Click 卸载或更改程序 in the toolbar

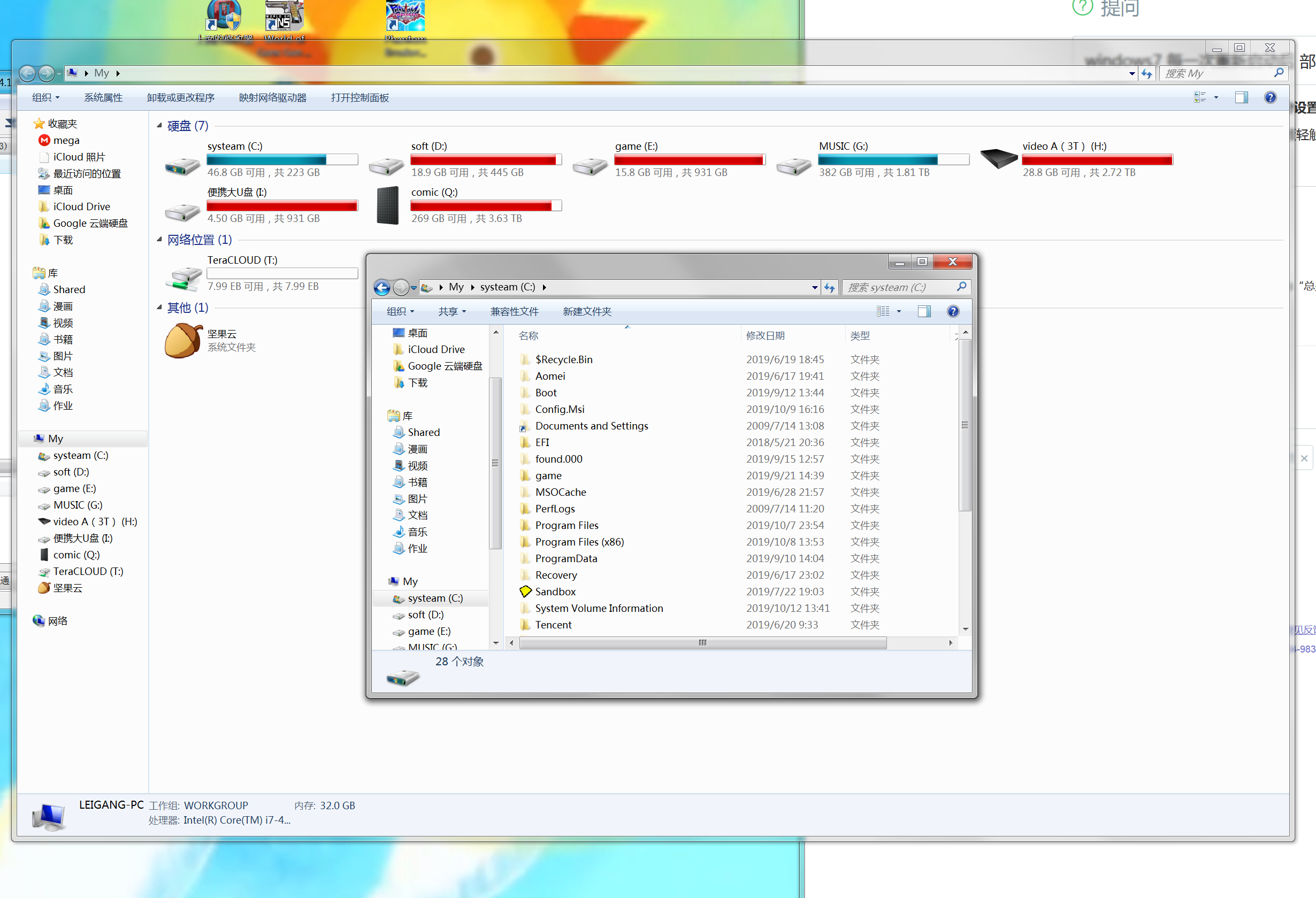(181, 97)
